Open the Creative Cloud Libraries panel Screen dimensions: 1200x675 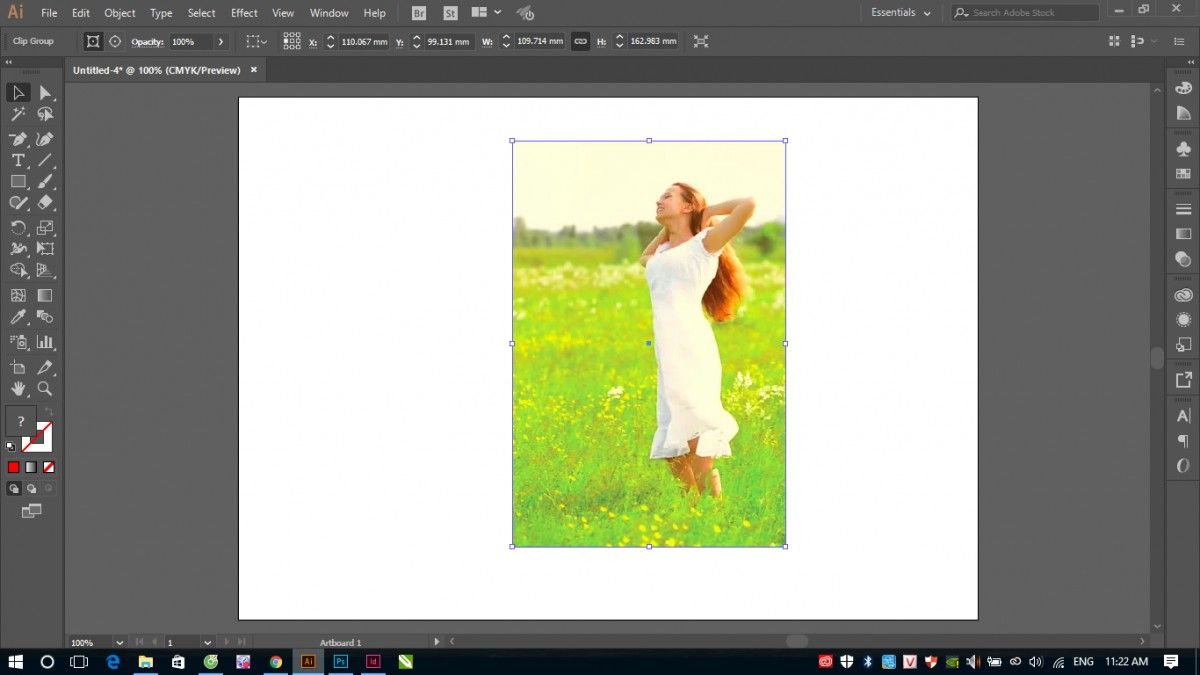tap(1184, 295)
